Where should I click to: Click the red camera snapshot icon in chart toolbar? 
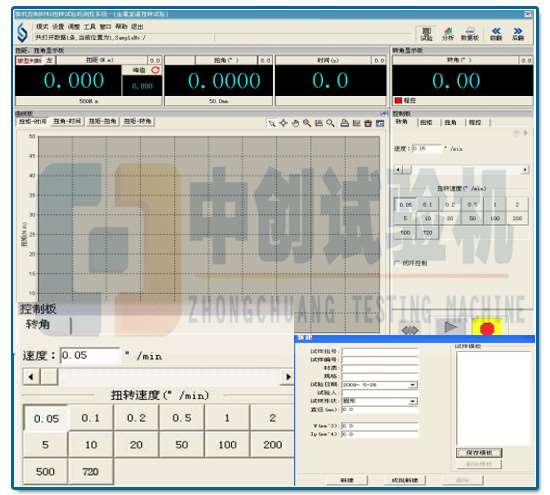368,123
